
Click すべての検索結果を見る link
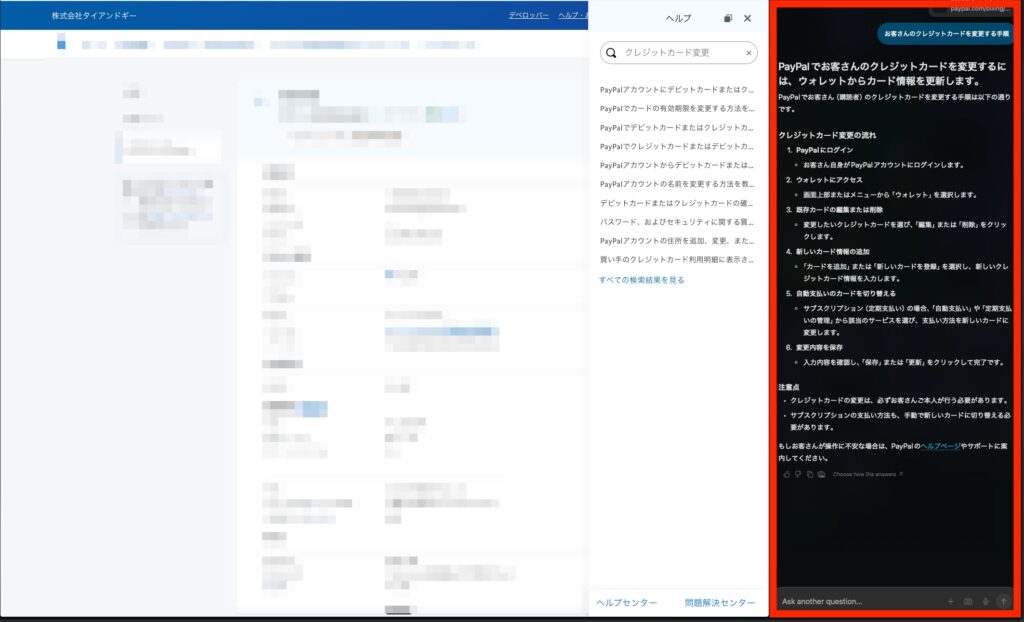tap(642, 280)
